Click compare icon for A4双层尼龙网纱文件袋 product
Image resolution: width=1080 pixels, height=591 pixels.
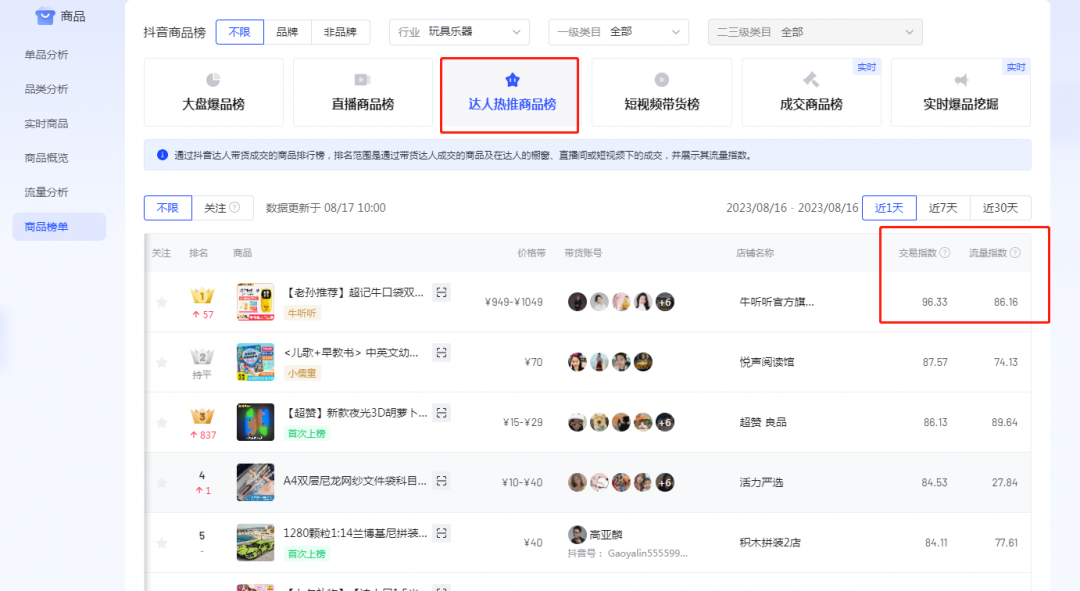pyautogui.click(x=442, y=481)
